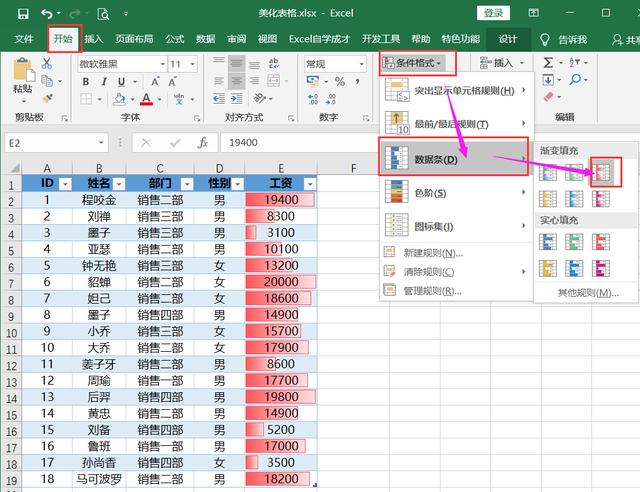Open the Icon Sets submenu
The width and height of the screenshot is (640, 492).
(x=456, y=226)
